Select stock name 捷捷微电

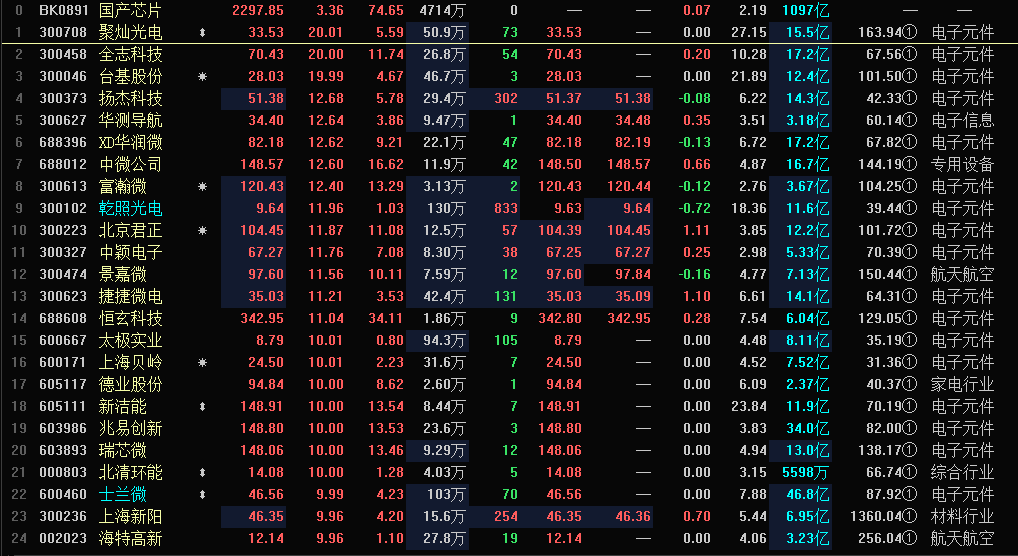130,297
